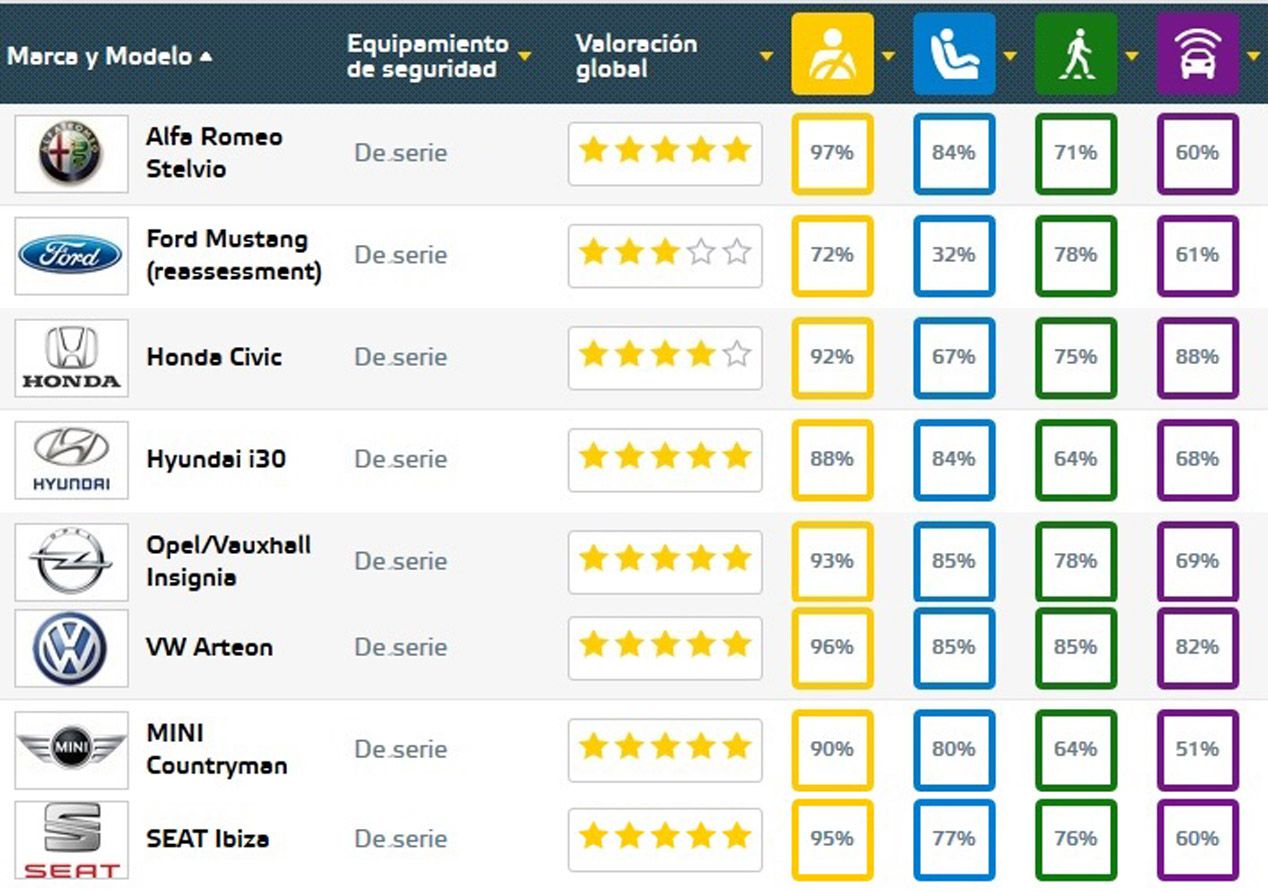1268x892 pixels.
Task: Click the yellow adult occupant protection icon
Action: [x=832, y=54]
